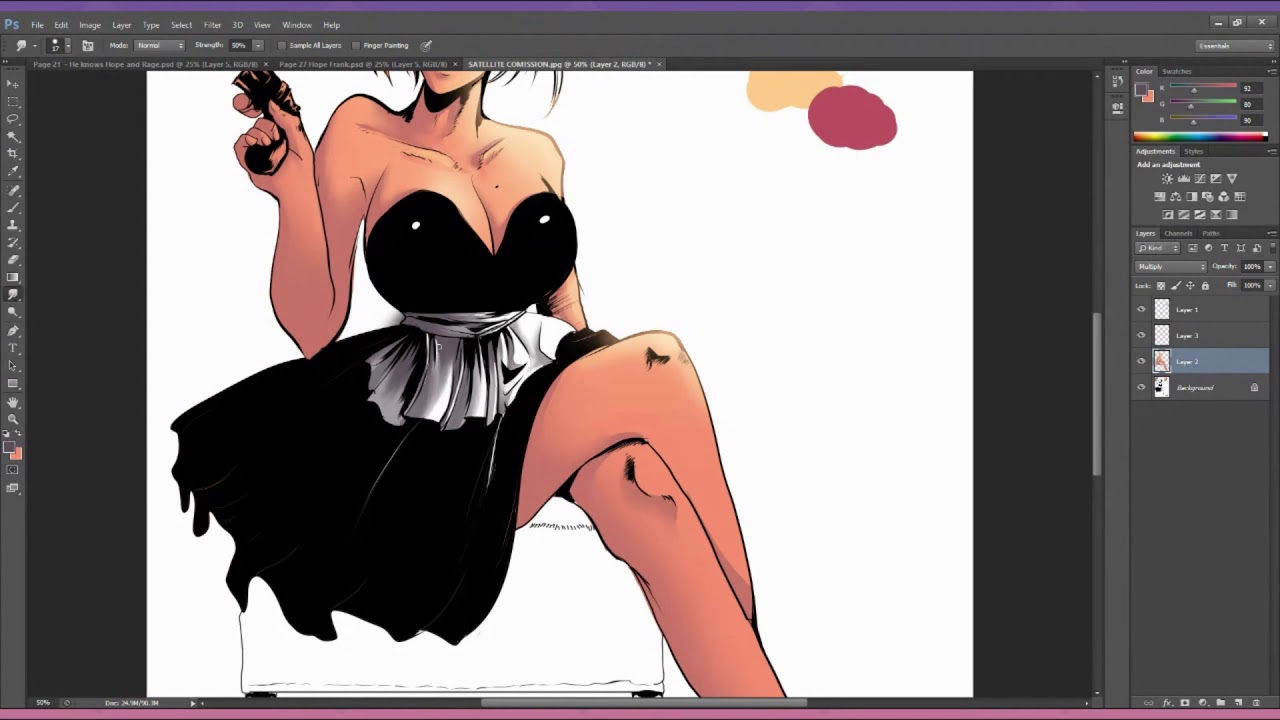The width and height of the screenshot is (1280, 720).
Task: Select the Lasso tool
Action: point(13,118)
